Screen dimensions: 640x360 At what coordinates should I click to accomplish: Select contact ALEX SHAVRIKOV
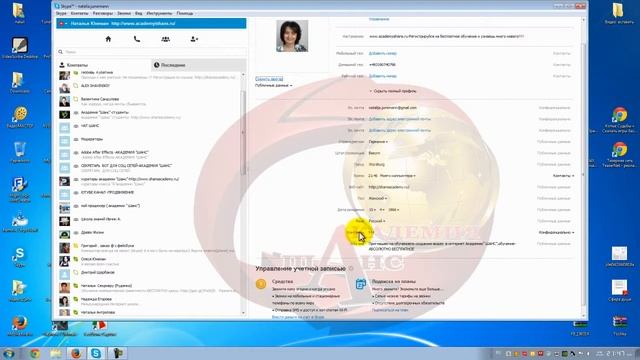149,88
